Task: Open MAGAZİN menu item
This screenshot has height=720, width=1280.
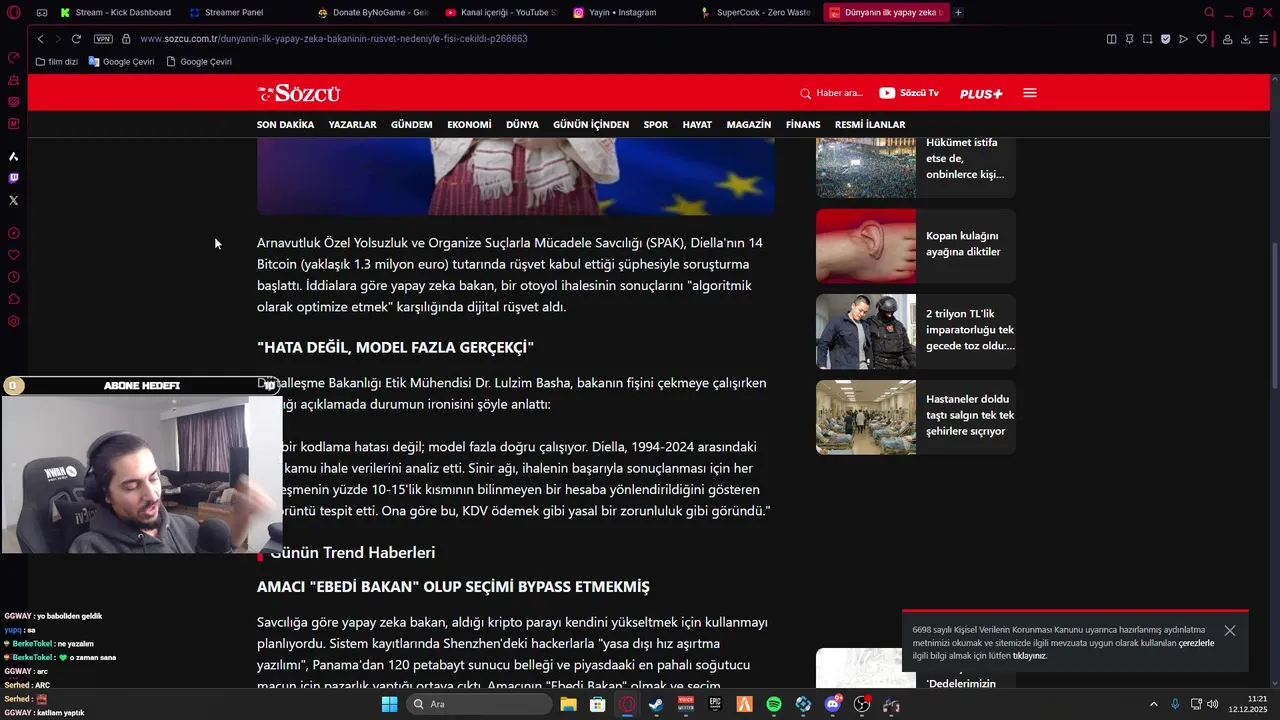Action: [x=748, y=125]
